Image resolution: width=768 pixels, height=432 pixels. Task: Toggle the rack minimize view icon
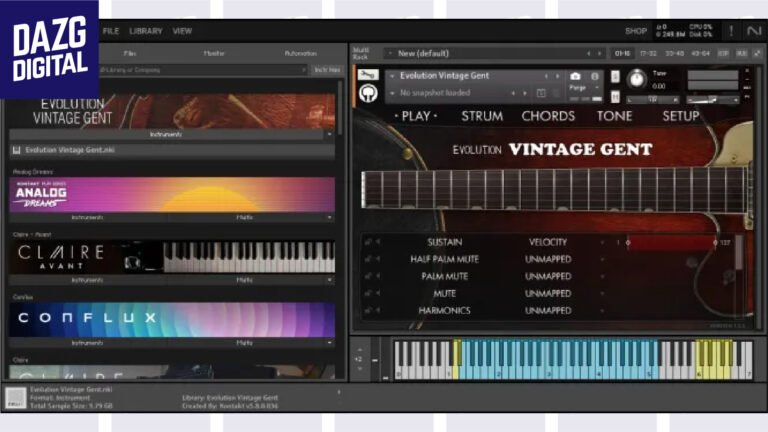[x=757, y=53]
